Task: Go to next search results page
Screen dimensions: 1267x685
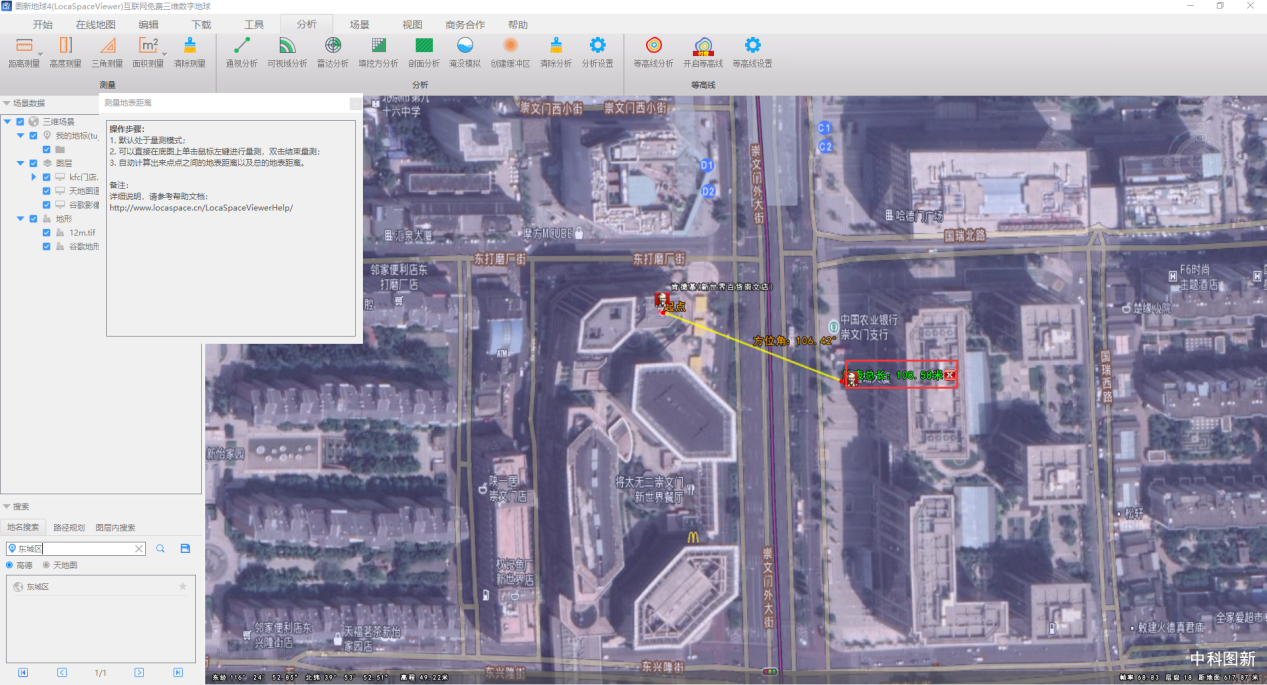Action: coord(139,673)
